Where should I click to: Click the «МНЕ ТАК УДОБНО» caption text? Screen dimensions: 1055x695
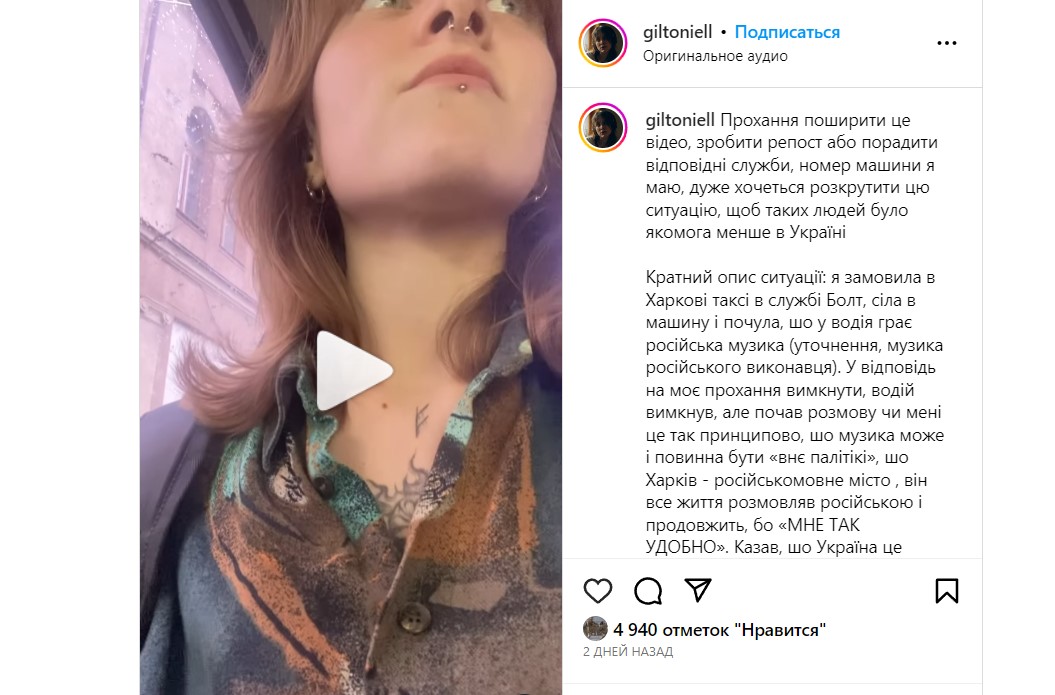pos(753,536)
